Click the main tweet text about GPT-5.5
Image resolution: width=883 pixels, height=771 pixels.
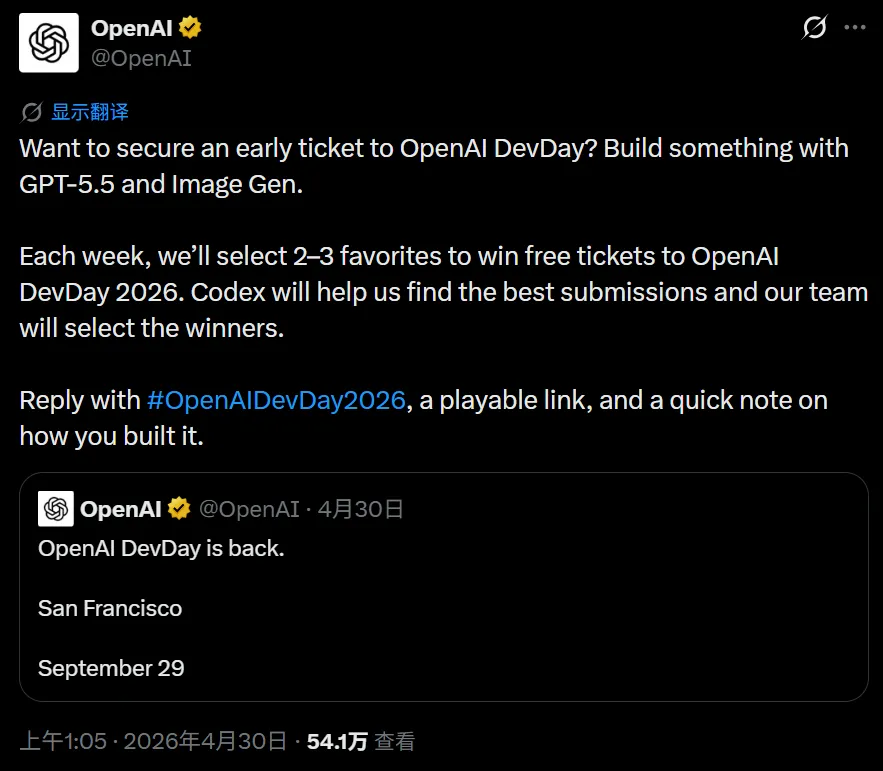pyautogui.click(x=434, y=166)
